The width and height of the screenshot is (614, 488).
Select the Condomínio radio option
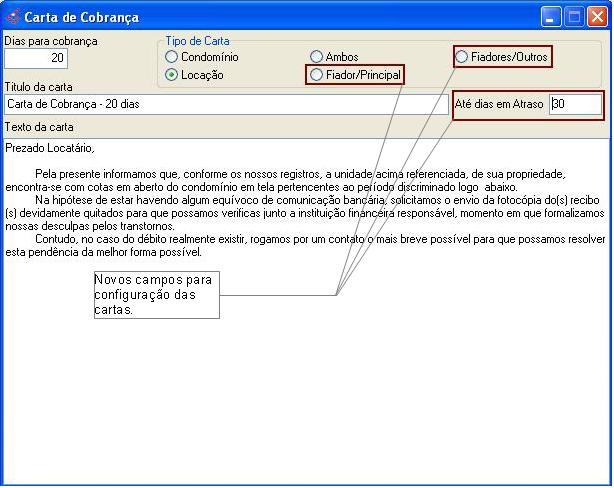pos(172,58)
